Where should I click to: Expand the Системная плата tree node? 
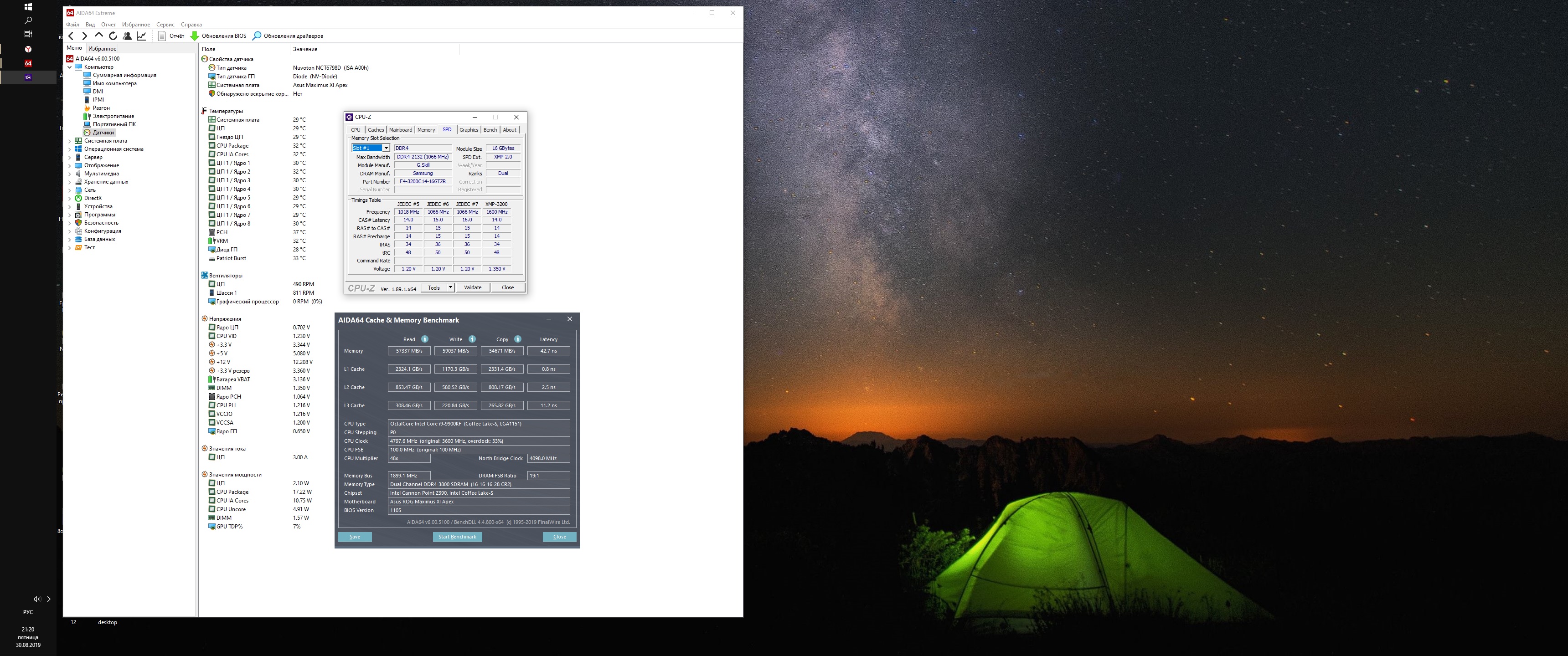point(69,141)
